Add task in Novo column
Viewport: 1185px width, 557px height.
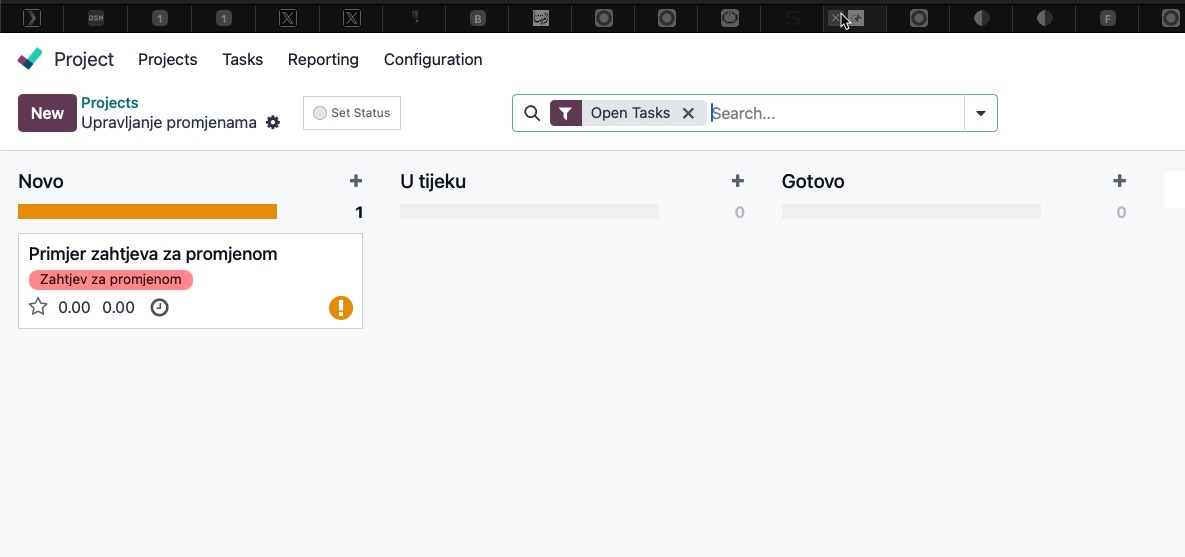pos(355,181)
